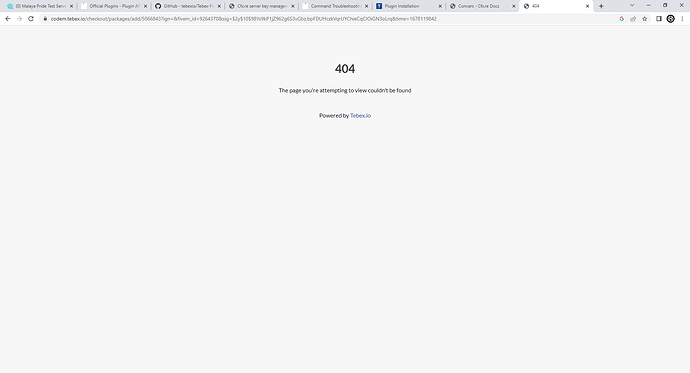Open the browser side panel
The height and width of the screenshot is (373, 690).
pos(659,19)
